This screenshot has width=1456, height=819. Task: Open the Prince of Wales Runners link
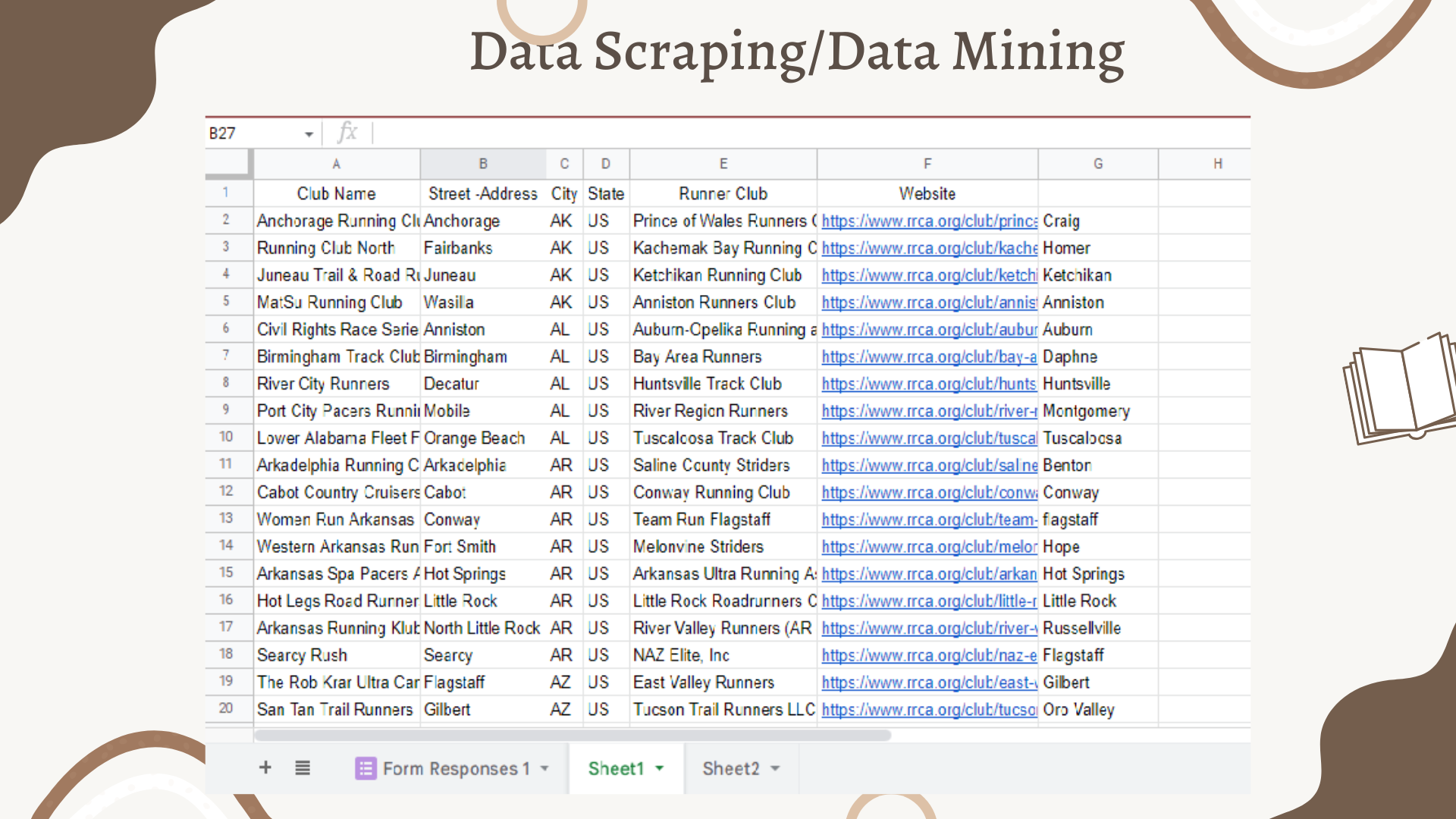click(x=929, y=221)
